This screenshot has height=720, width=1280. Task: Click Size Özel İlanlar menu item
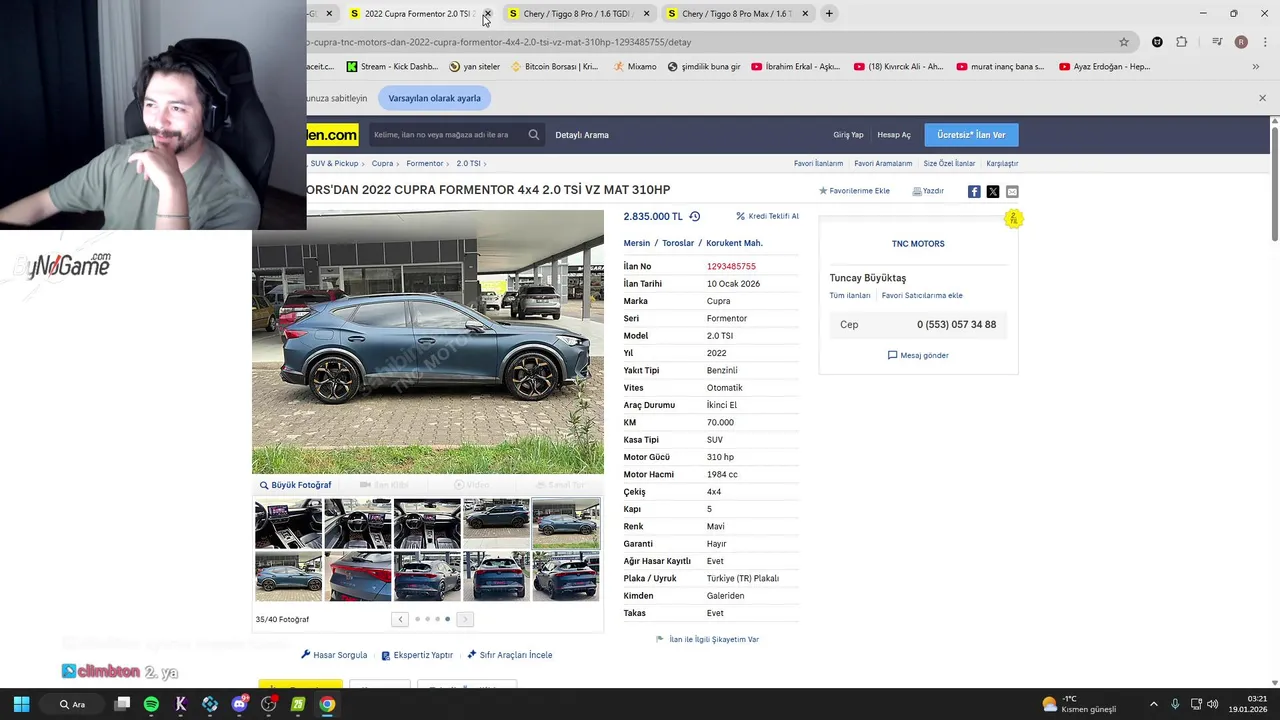coord(949,163)
